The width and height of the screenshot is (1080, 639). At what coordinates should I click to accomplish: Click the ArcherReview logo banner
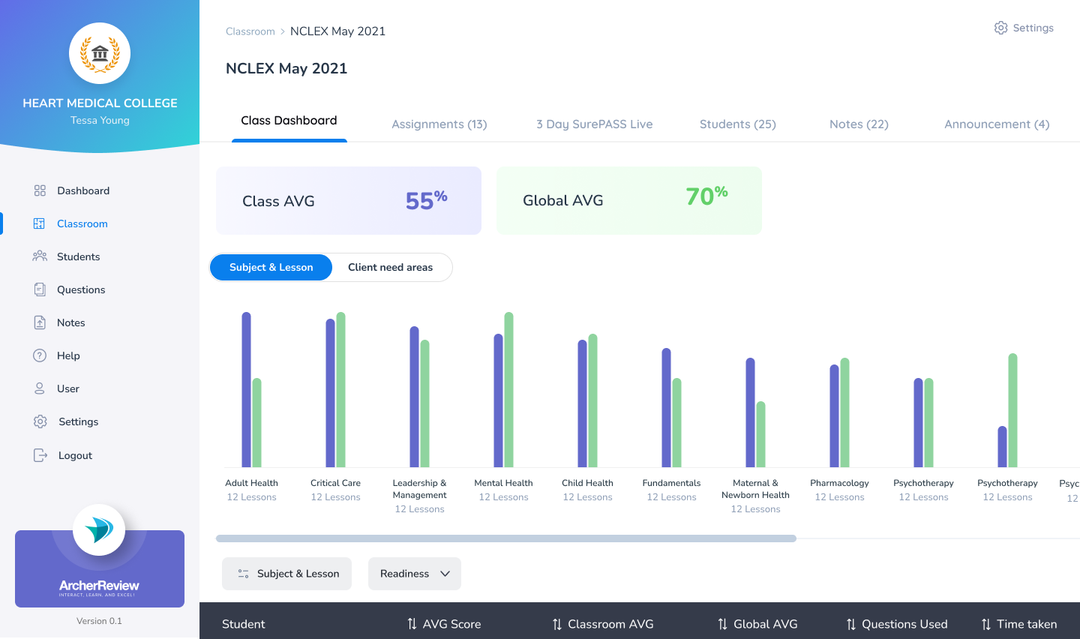99,568
